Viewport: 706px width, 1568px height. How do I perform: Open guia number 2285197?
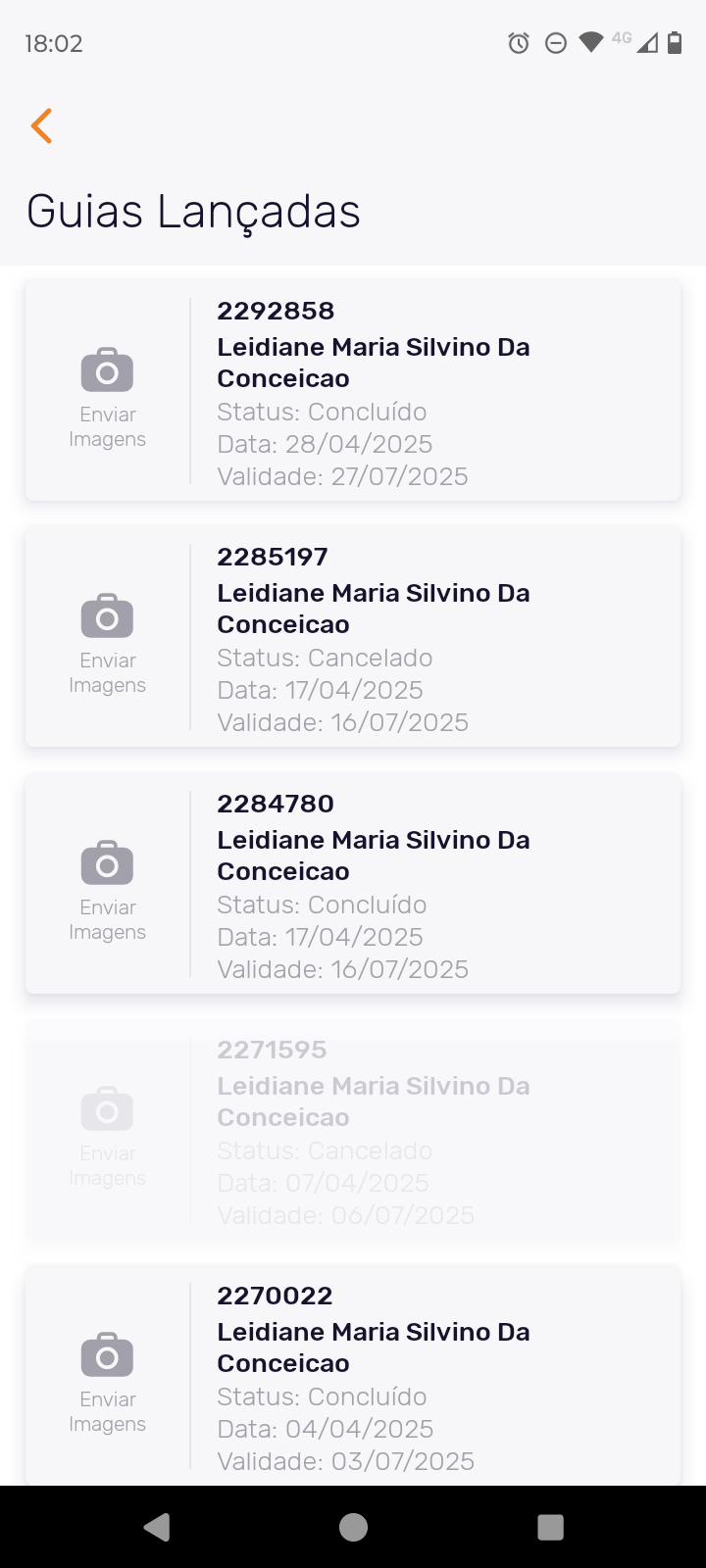(273, 558)
